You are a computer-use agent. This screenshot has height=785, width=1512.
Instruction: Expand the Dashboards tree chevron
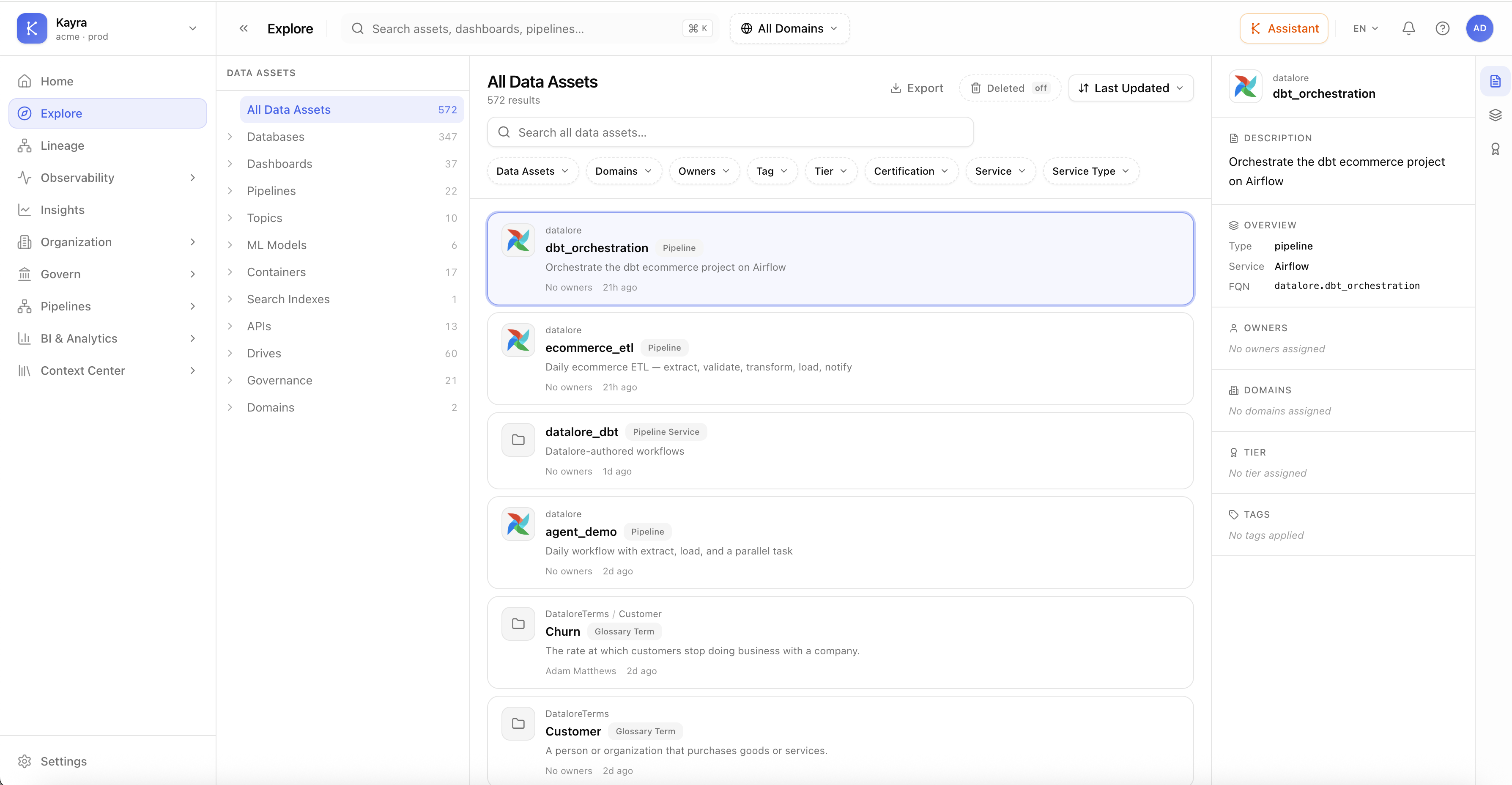[230, 164]
